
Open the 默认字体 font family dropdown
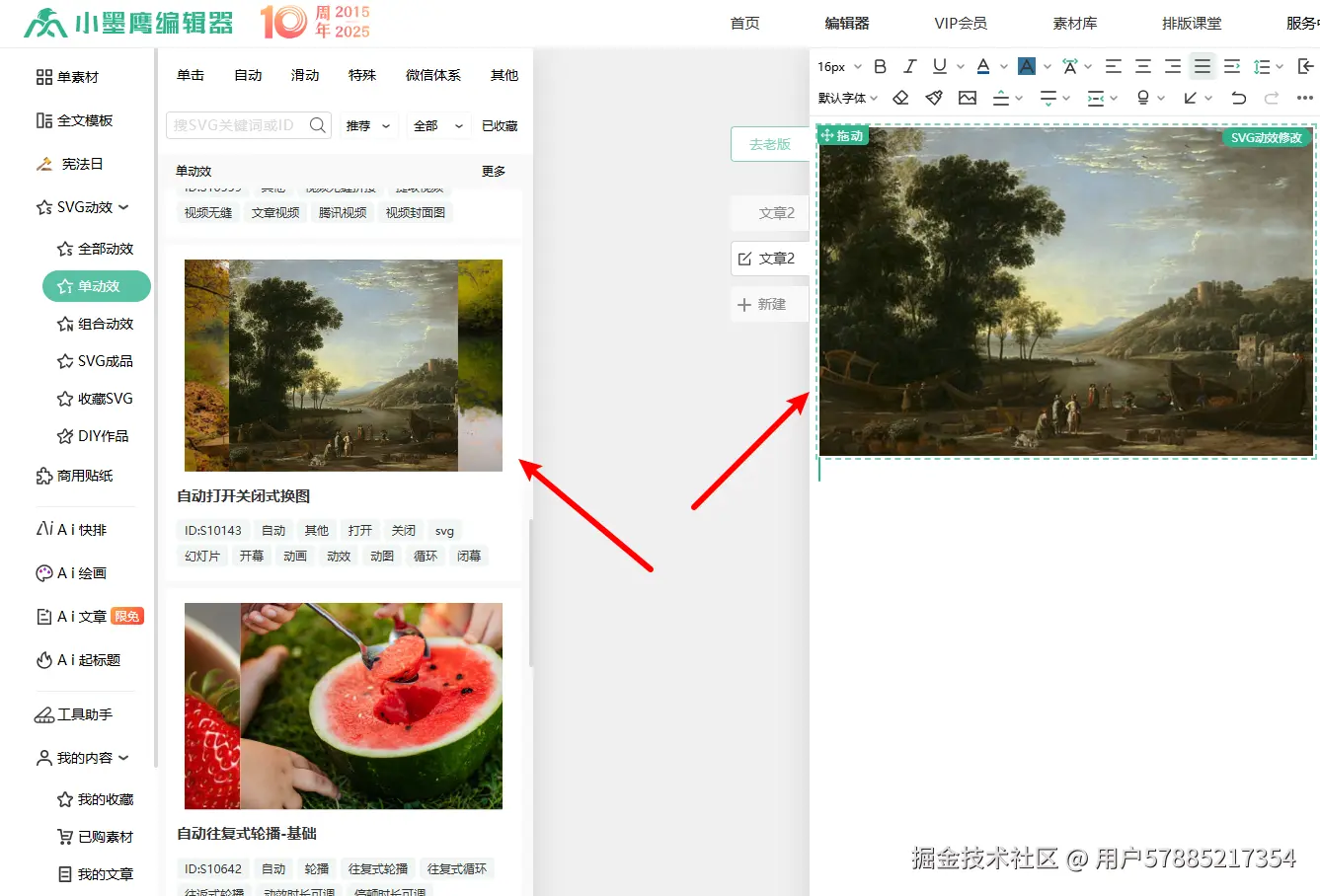pos(848,98)
